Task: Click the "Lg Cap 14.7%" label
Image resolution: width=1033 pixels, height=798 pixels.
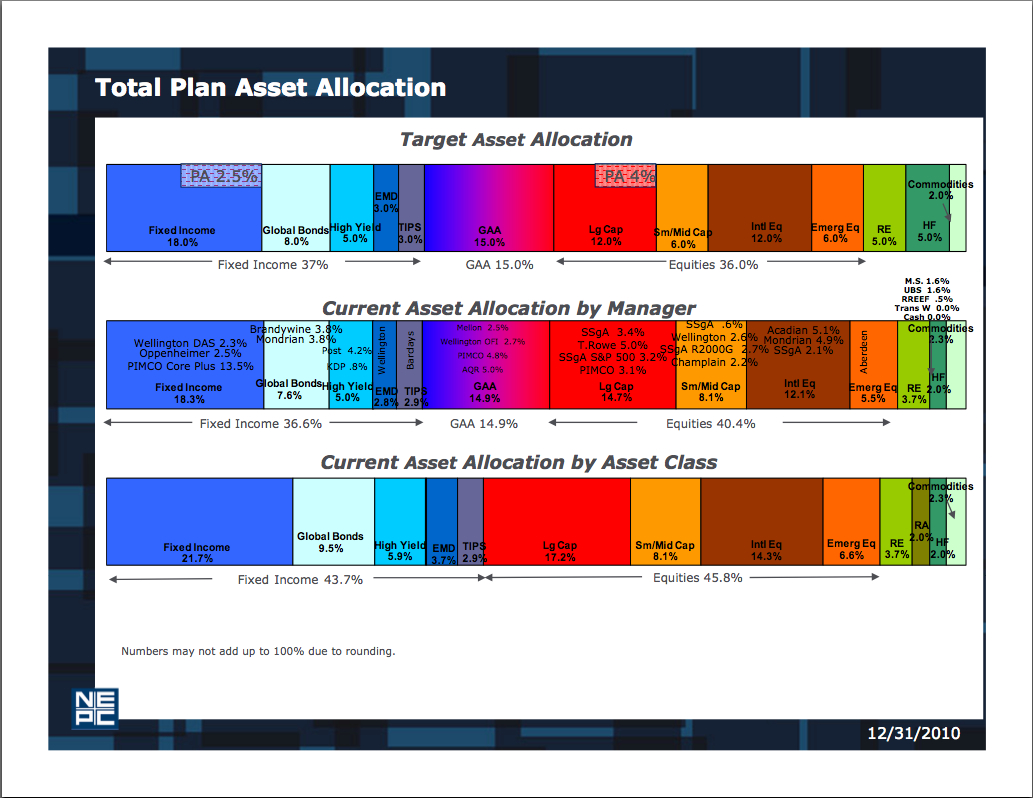Action: click(616, 392)
